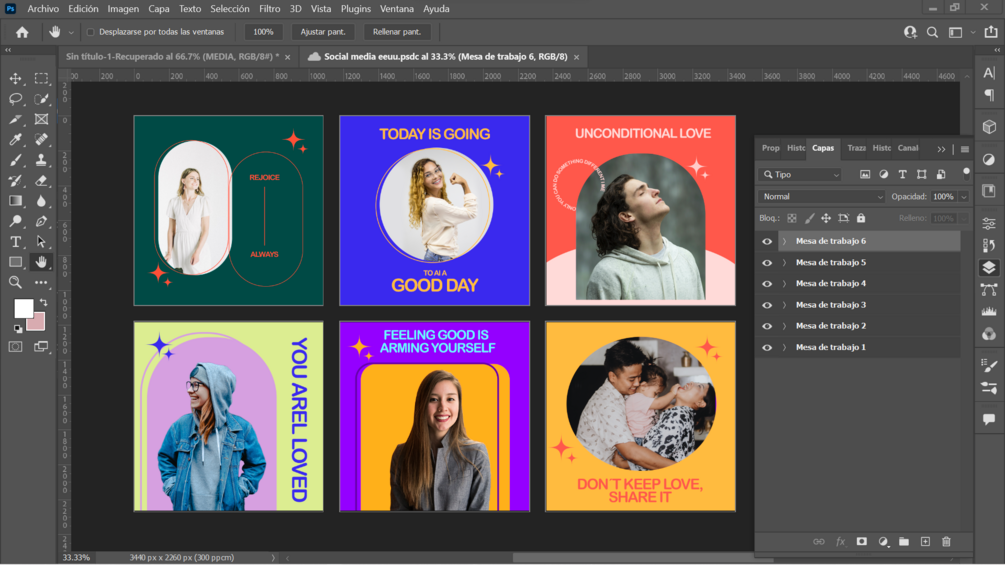Image resolution: width=1005 pixels, height=565 pixels.
Task: Hide Mesa de trabajo 6 layer
Action: pyautogui.click(x=767, y=241)
